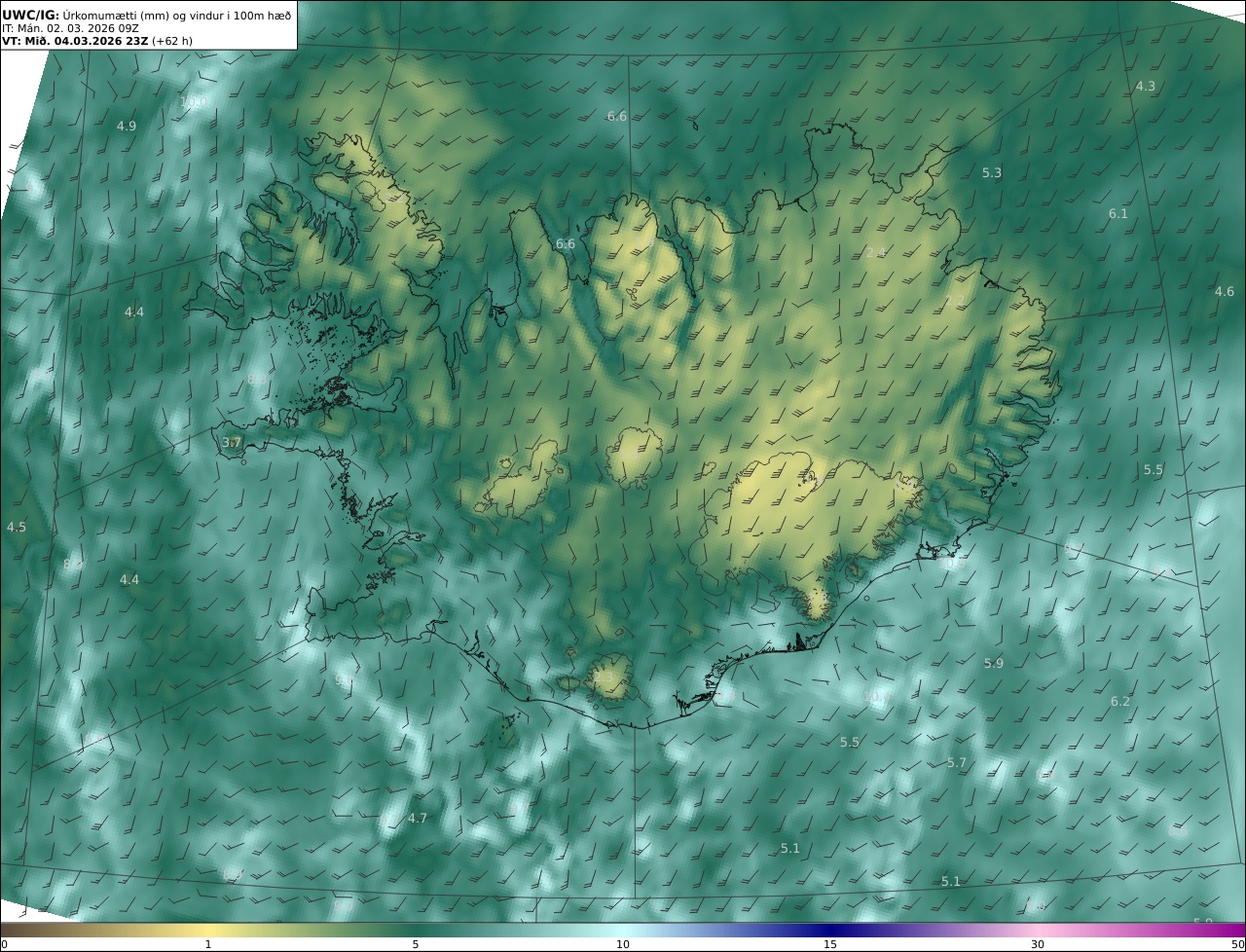Click the '5.9' value on the map
This screenshot has width=1246, height=952.
(x=993, y=663)
